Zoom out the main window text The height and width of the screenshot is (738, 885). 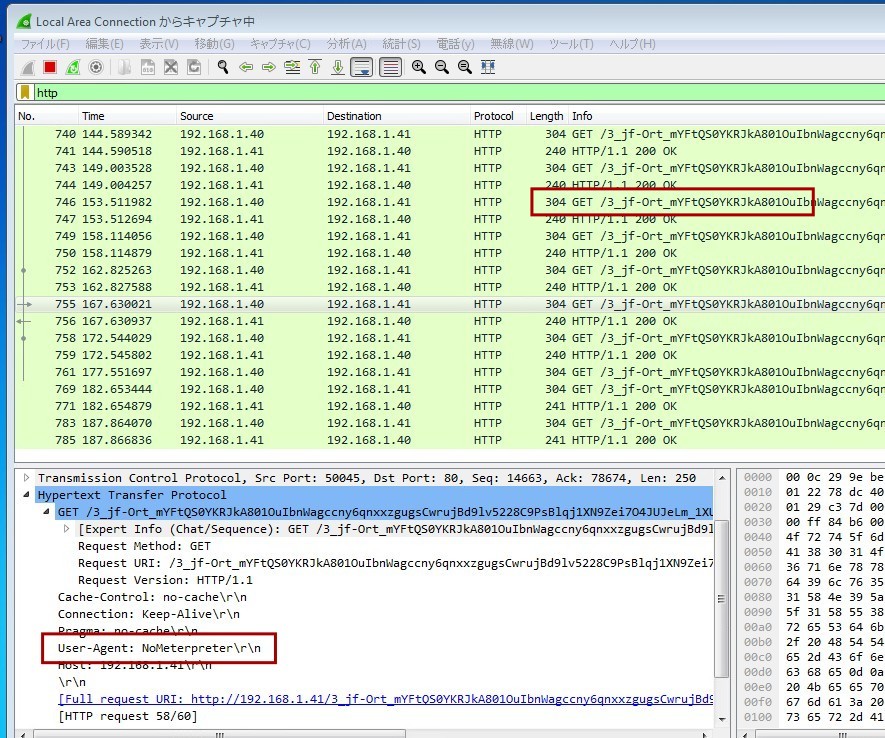tap(442, 68)
